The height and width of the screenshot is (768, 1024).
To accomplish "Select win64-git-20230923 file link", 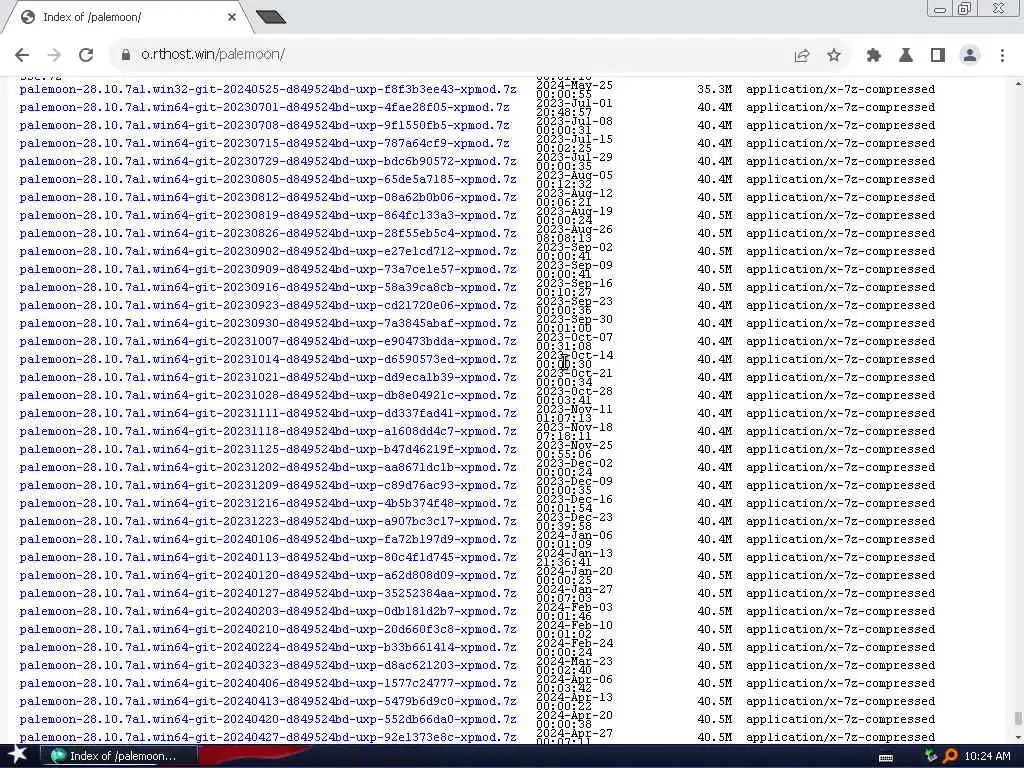I will tap(268, 305).
